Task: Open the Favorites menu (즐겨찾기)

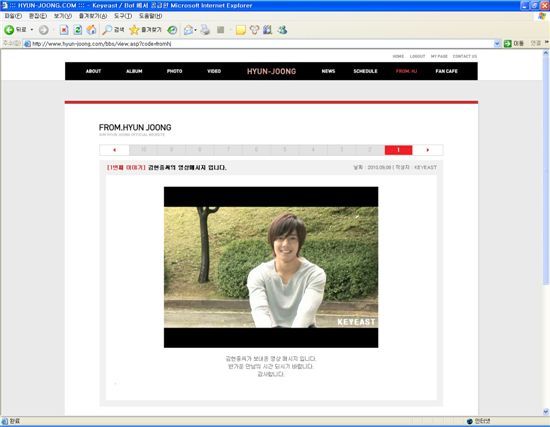Action: (x=93, y=16)
